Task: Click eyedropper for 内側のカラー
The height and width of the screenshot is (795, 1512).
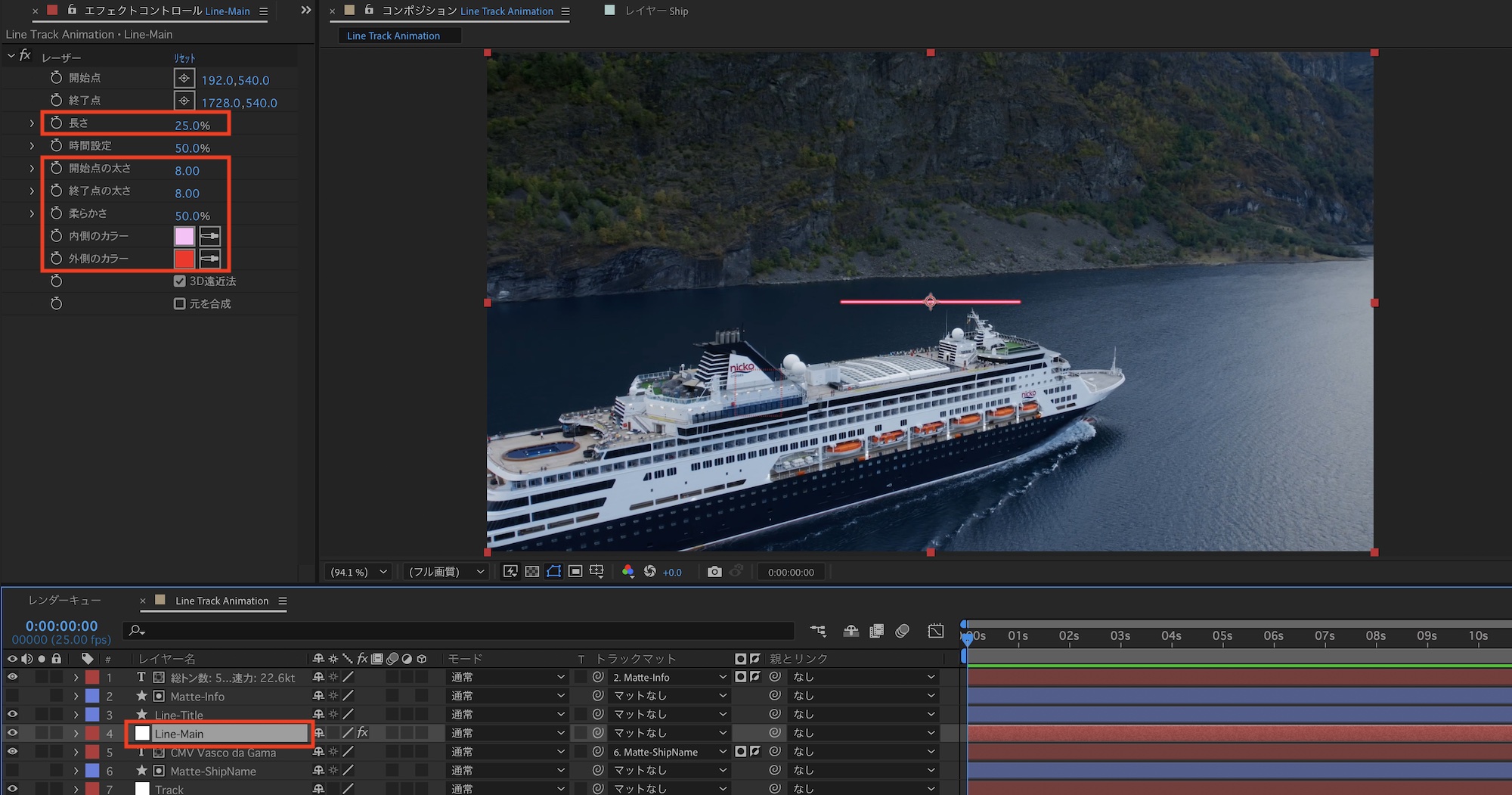Action: pyautogui.click(x=210, y=236)
